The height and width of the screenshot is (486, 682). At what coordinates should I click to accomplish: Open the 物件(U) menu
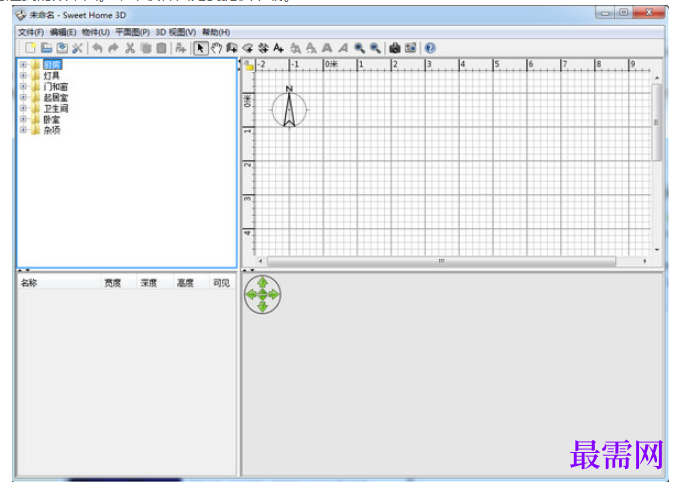tap(96, 32)
